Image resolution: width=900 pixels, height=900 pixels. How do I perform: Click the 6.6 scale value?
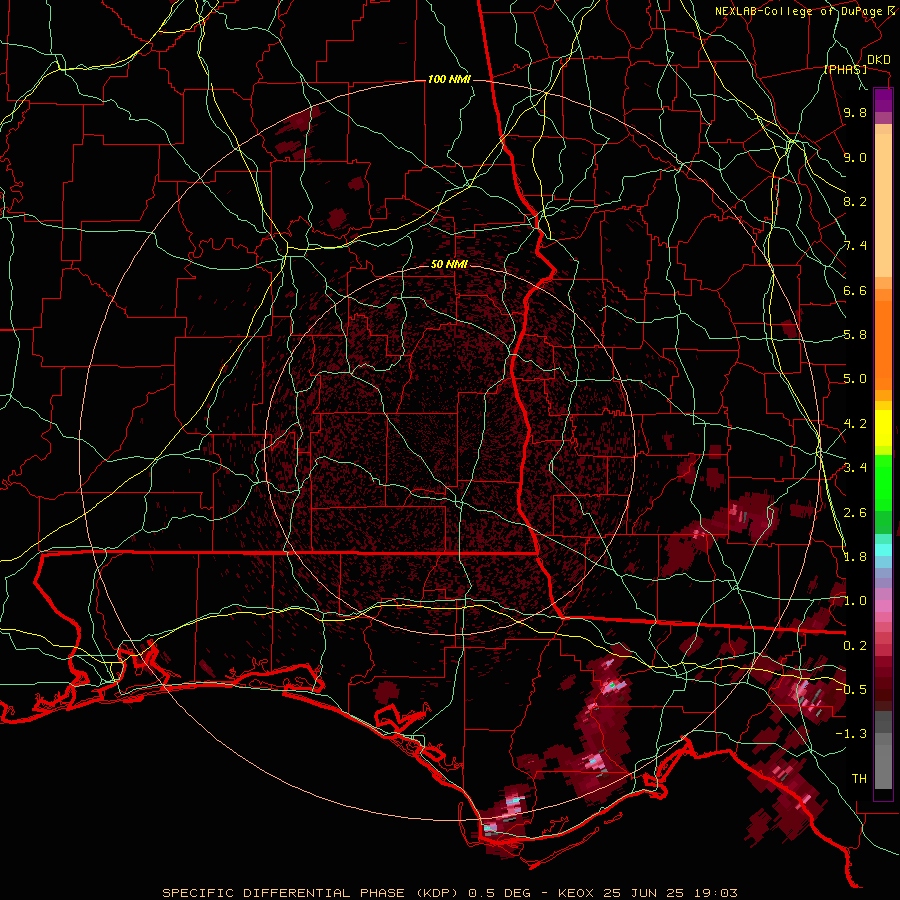[x=855, y=290]
